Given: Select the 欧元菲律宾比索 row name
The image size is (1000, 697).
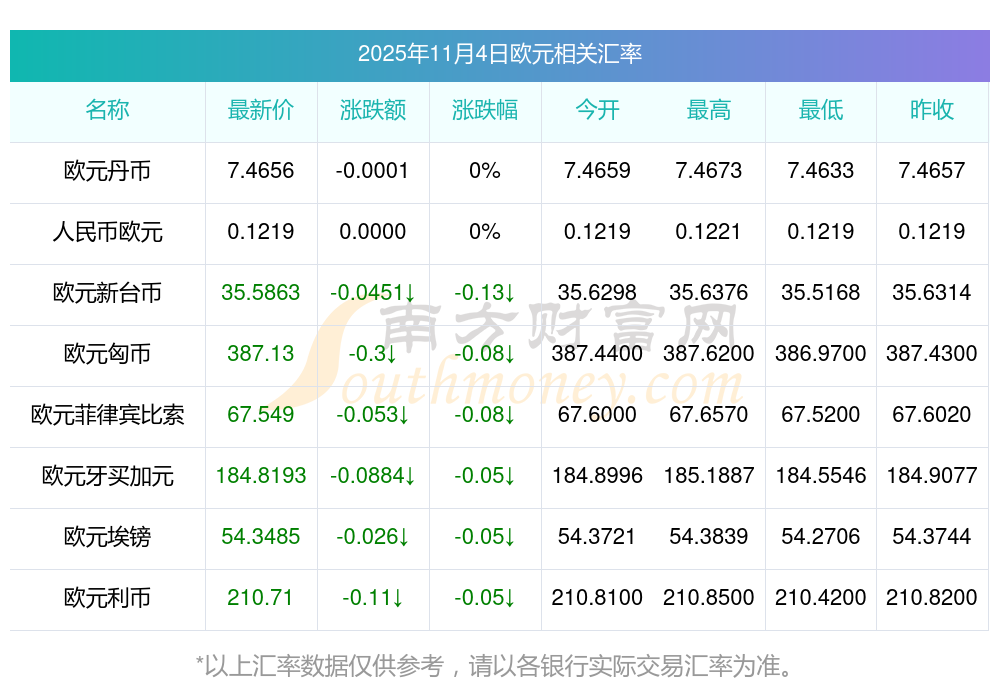Looking at the screenshot, I should (x=107, y=415).
